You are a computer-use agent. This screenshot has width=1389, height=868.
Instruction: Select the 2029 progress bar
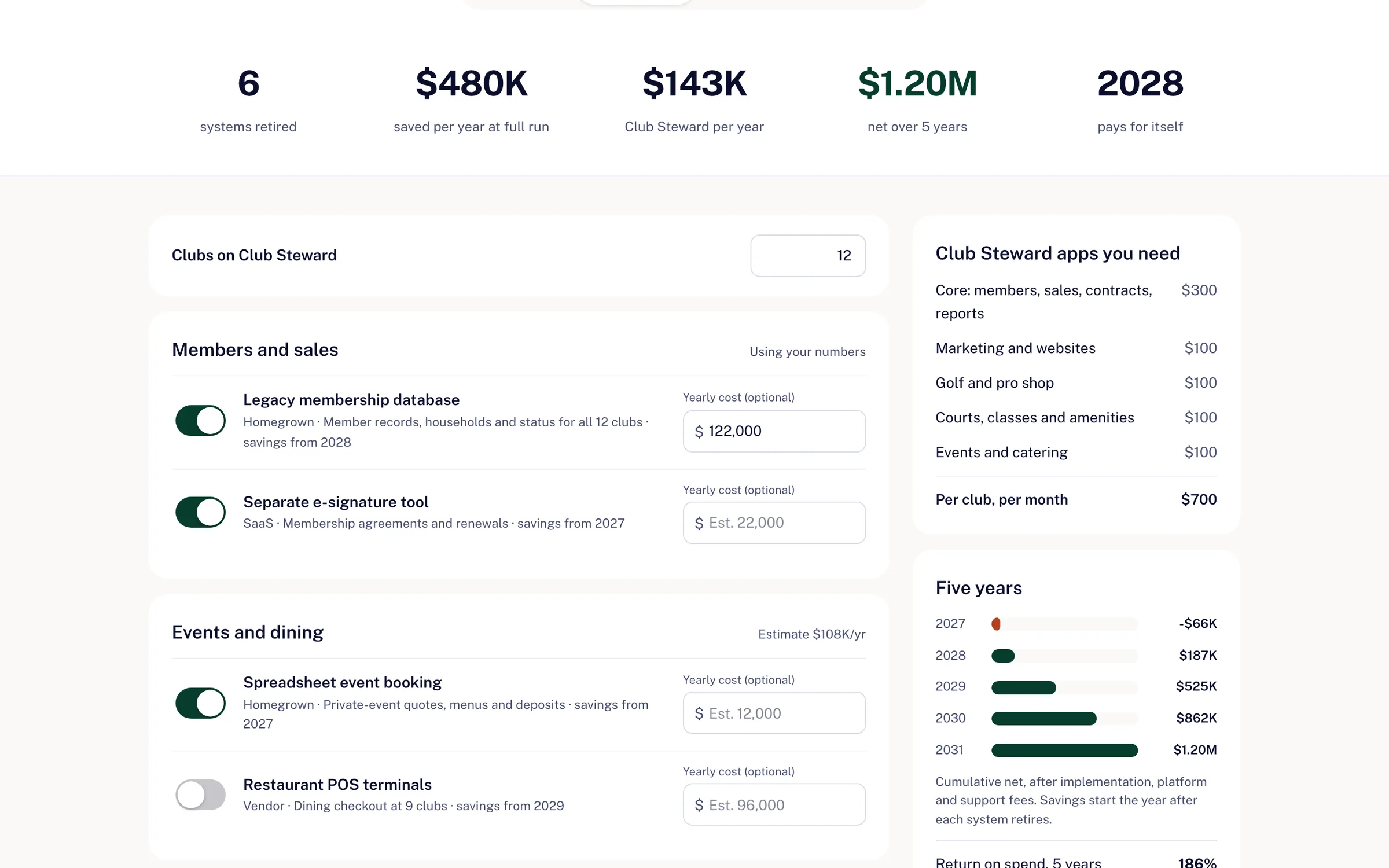(1064, 687)
